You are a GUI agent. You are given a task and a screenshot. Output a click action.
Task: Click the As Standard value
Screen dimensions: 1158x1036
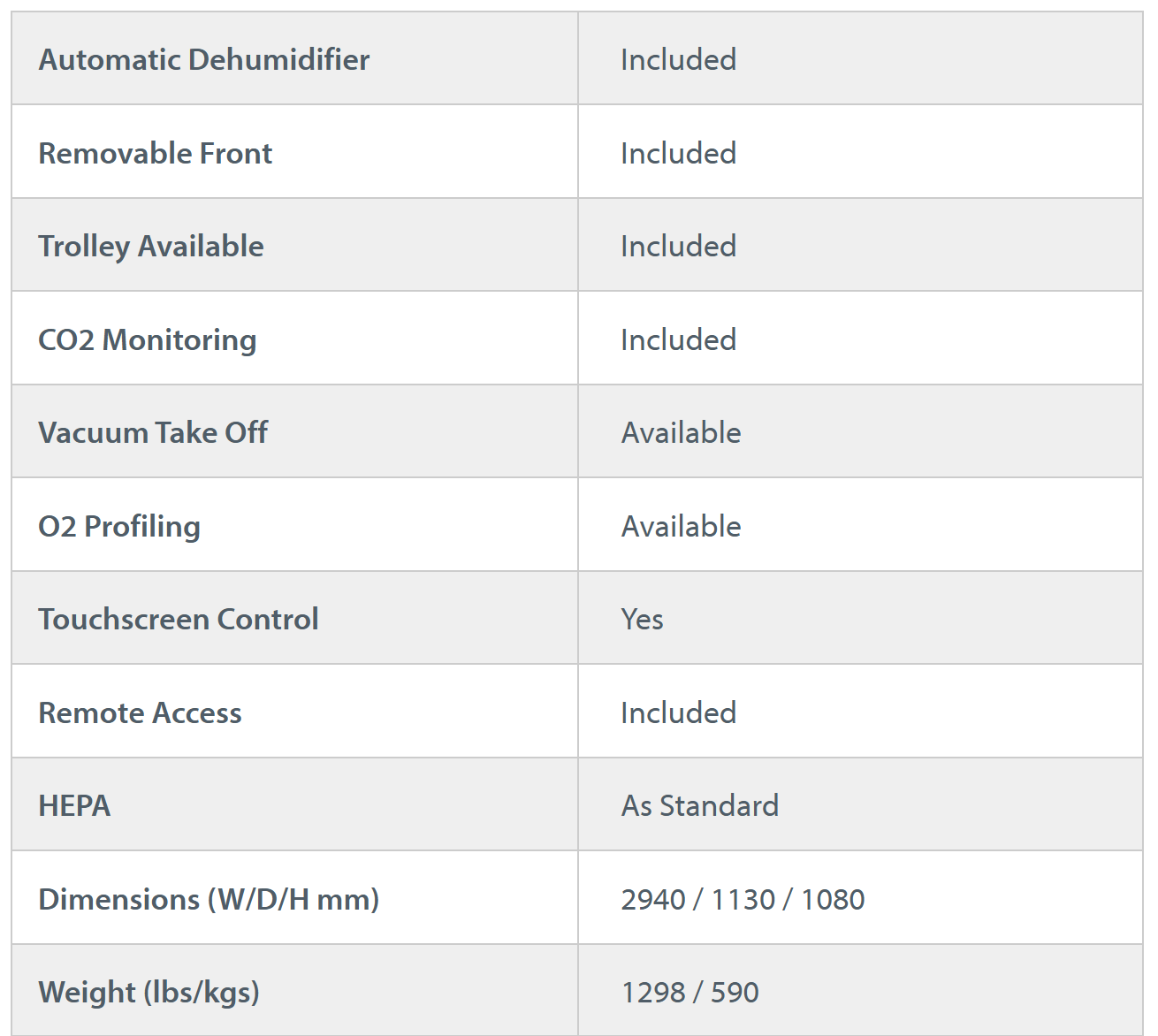click(x=699, y=805)
